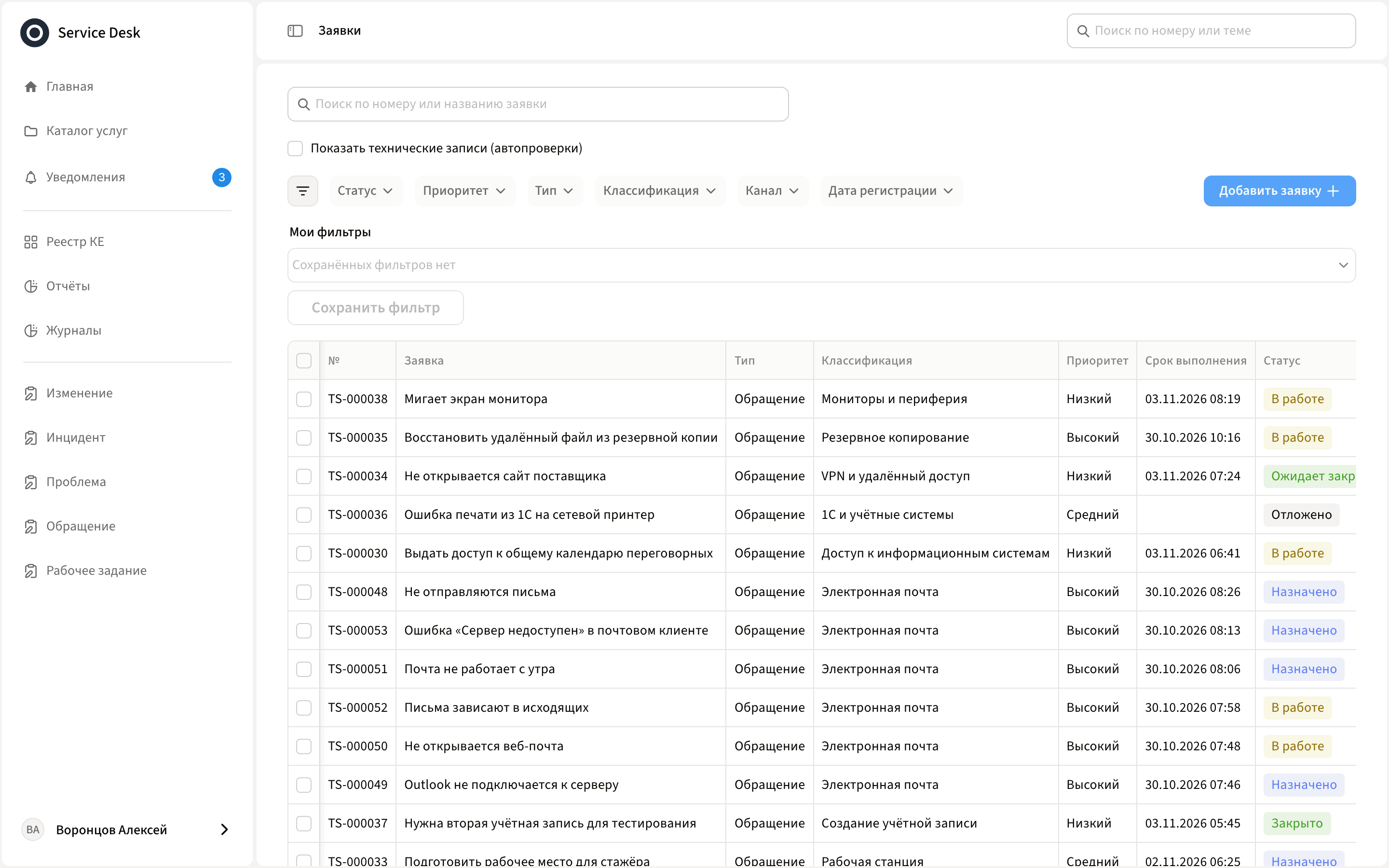Sort by Срок выполнения column header

point(1196,361)
